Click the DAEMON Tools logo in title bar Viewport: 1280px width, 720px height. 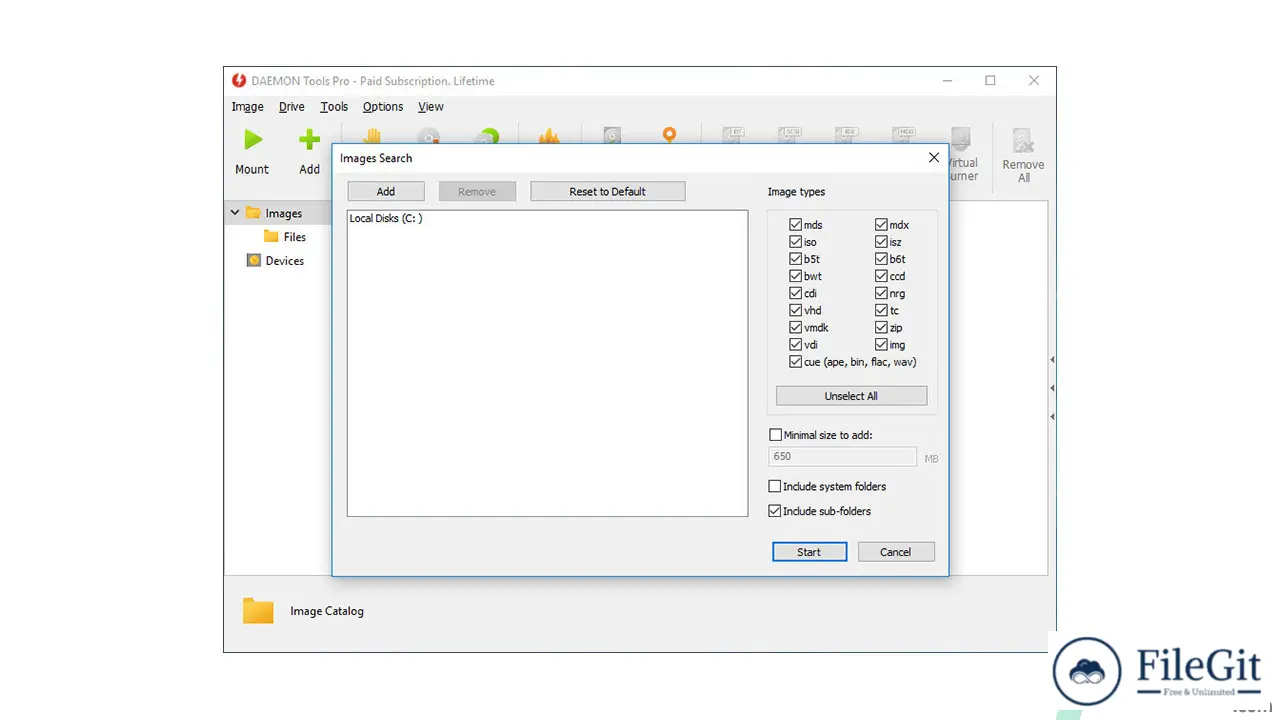(239, 81)
